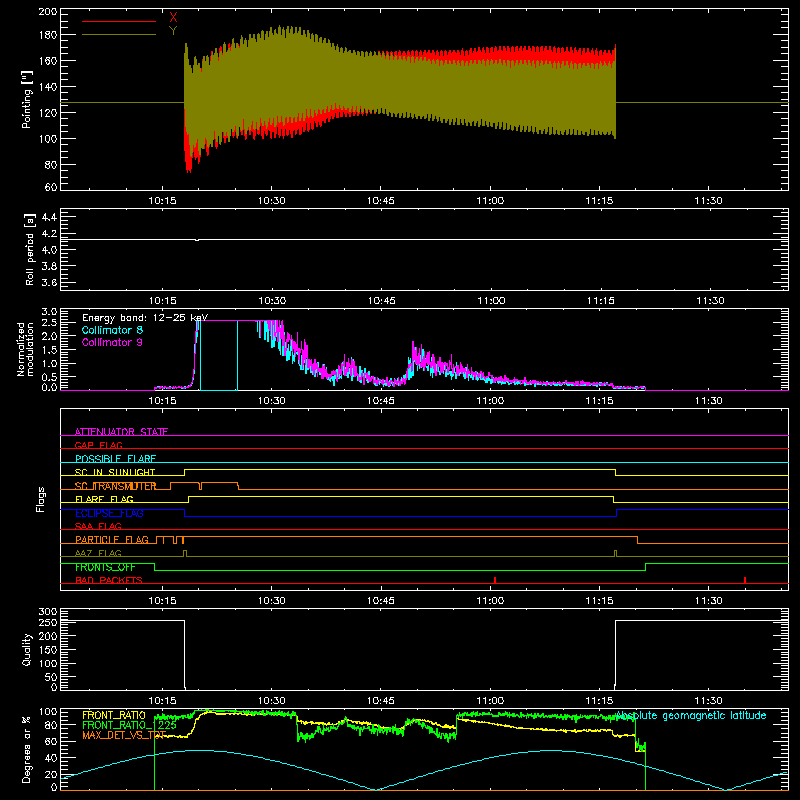This screenshot has height=800, width=800.
Task: Click the SAA_FLAG label
Action: pyautogui.click(x=98, y=526)
